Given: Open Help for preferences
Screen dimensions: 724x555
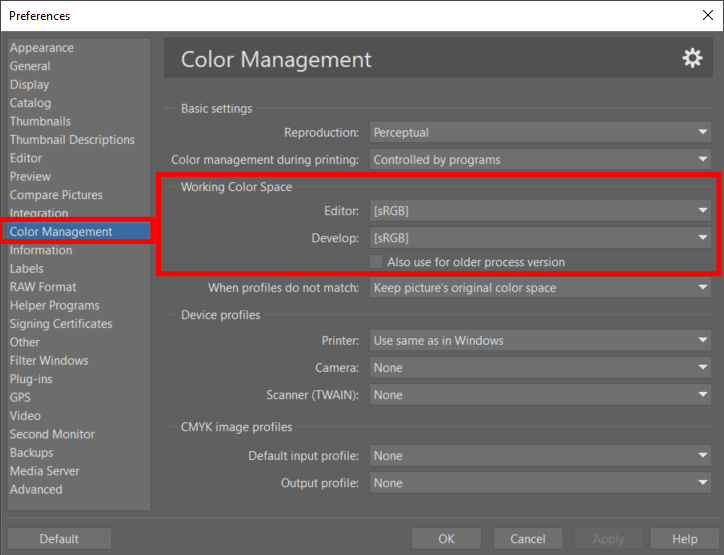Looking at the screenshot, I should (684, 539).
